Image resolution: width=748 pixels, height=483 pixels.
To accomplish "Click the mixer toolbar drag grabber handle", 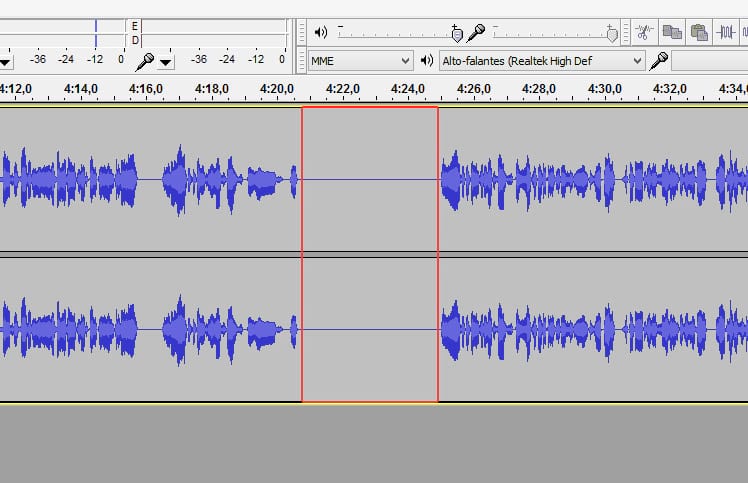I will (301, 32).
